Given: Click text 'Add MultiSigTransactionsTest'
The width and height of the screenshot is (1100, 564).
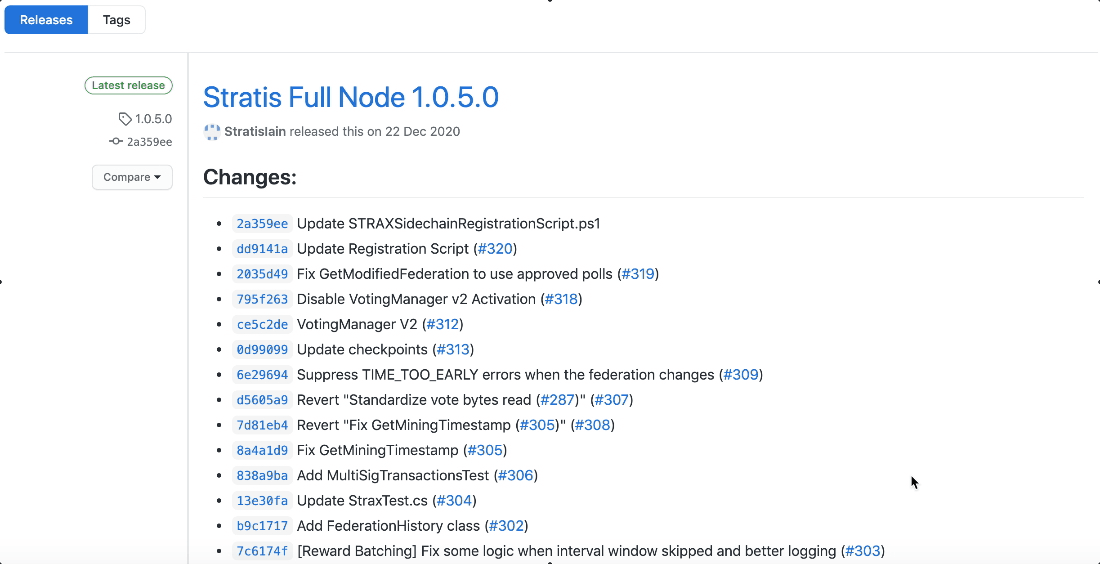Looking at the screenshot, I should (393, 476).
